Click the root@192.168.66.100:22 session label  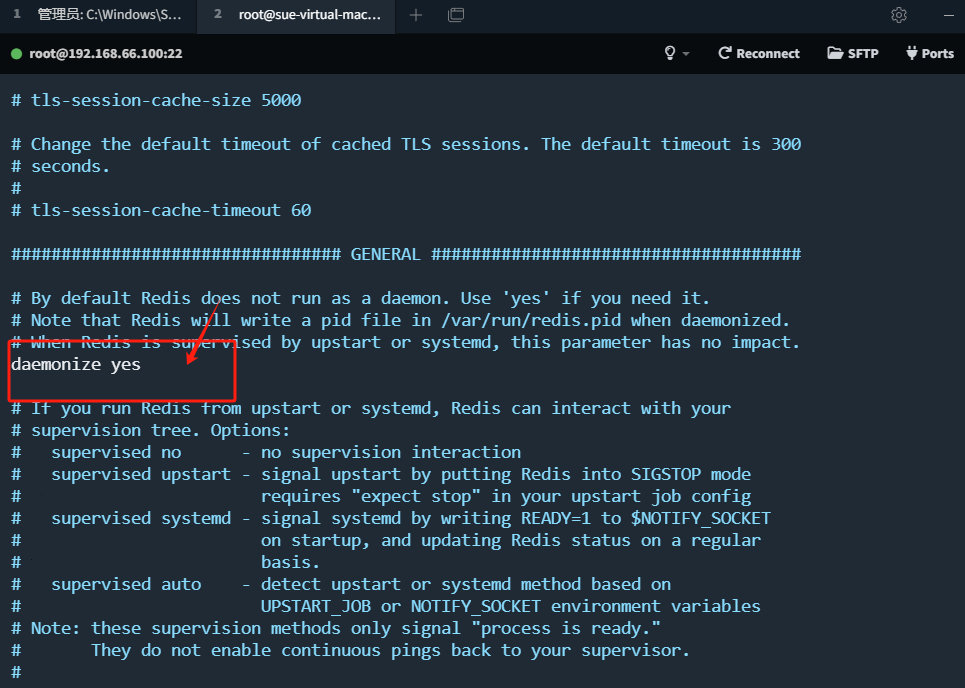pos(106,54)
